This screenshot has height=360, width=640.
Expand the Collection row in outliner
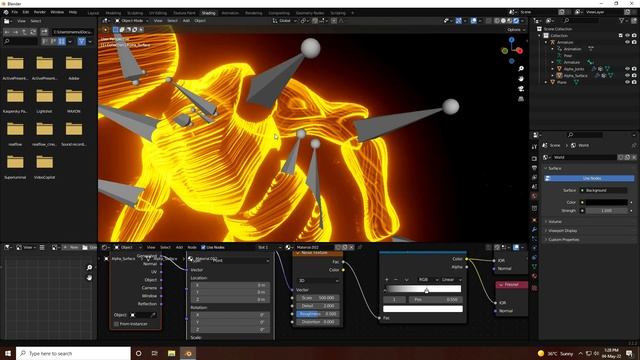click(x=539, y=36)
